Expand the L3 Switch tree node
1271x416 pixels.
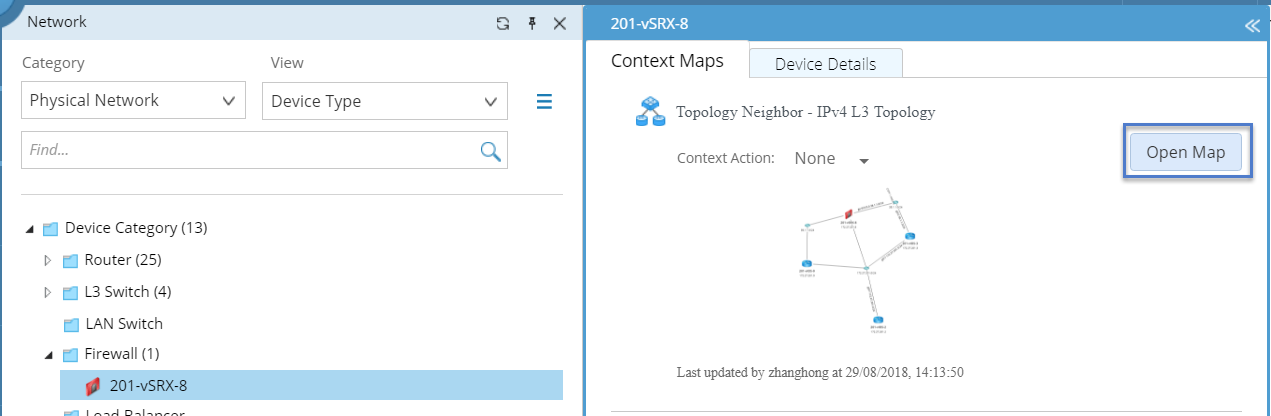coord(47,293)
